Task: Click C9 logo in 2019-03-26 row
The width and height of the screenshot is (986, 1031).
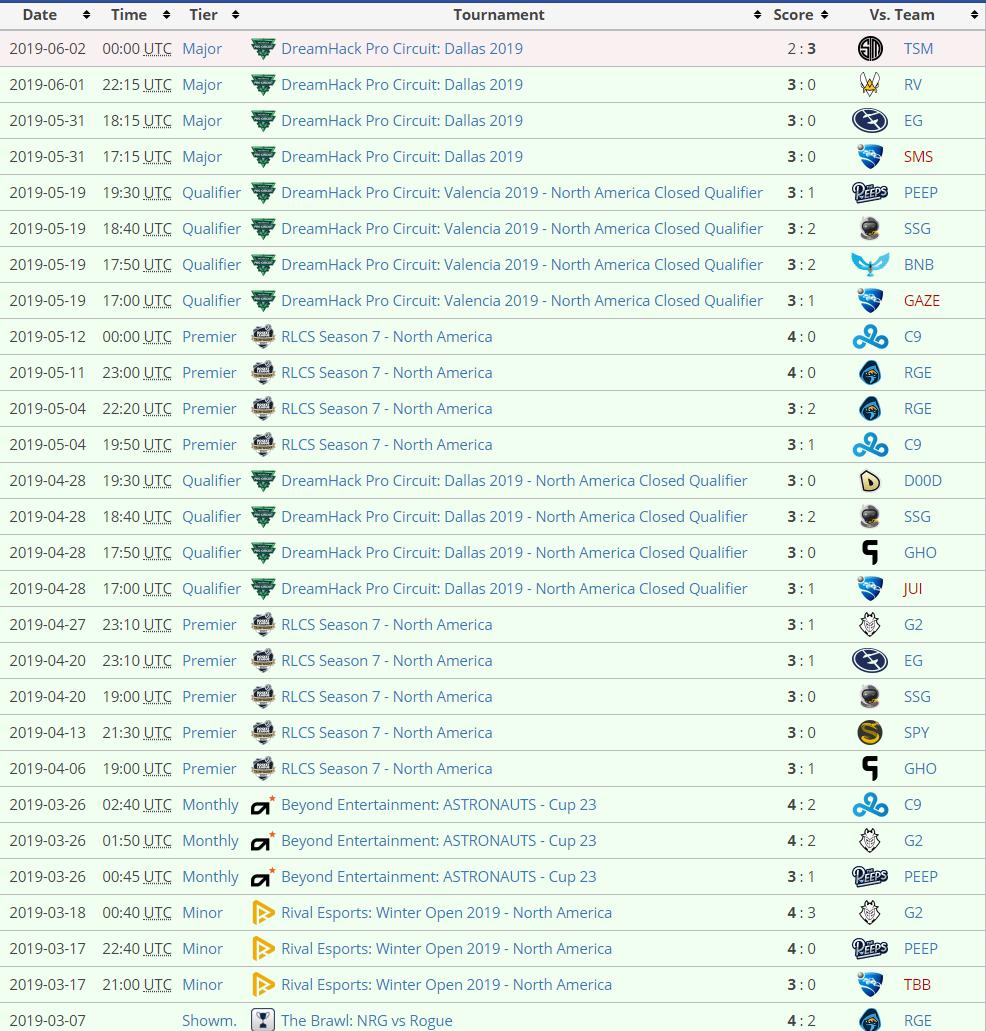Action: [870, 805]
